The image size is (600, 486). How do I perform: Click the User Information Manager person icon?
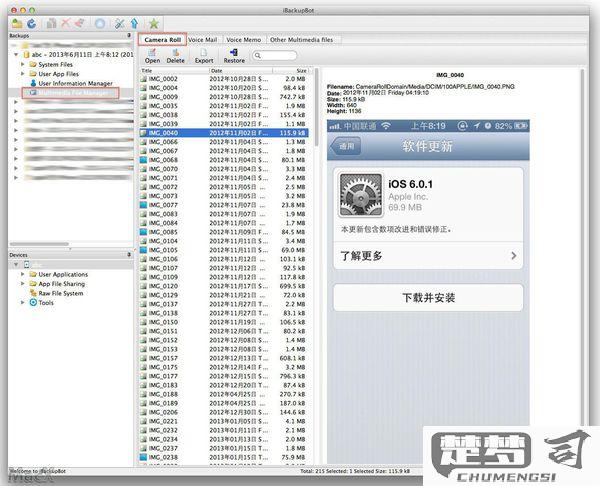pyautogui.click(x=33, y=83)
